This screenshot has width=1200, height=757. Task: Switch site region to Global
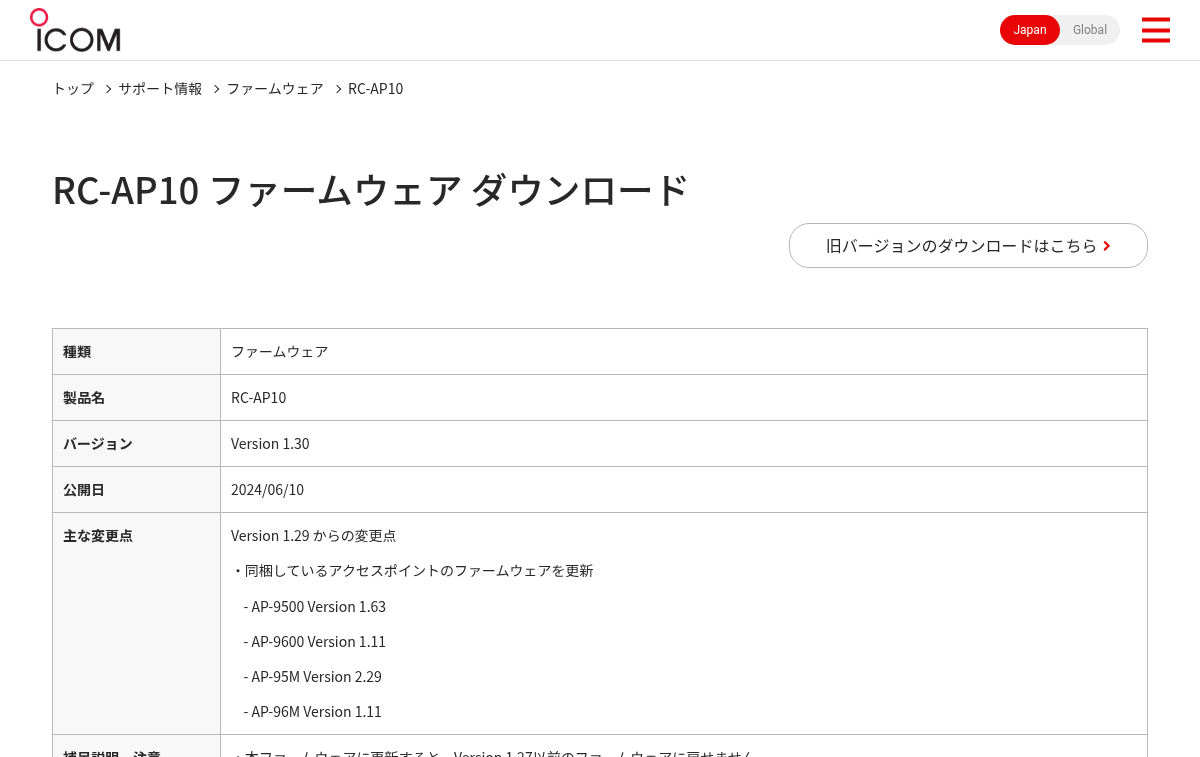click(x=1090, y=30)
